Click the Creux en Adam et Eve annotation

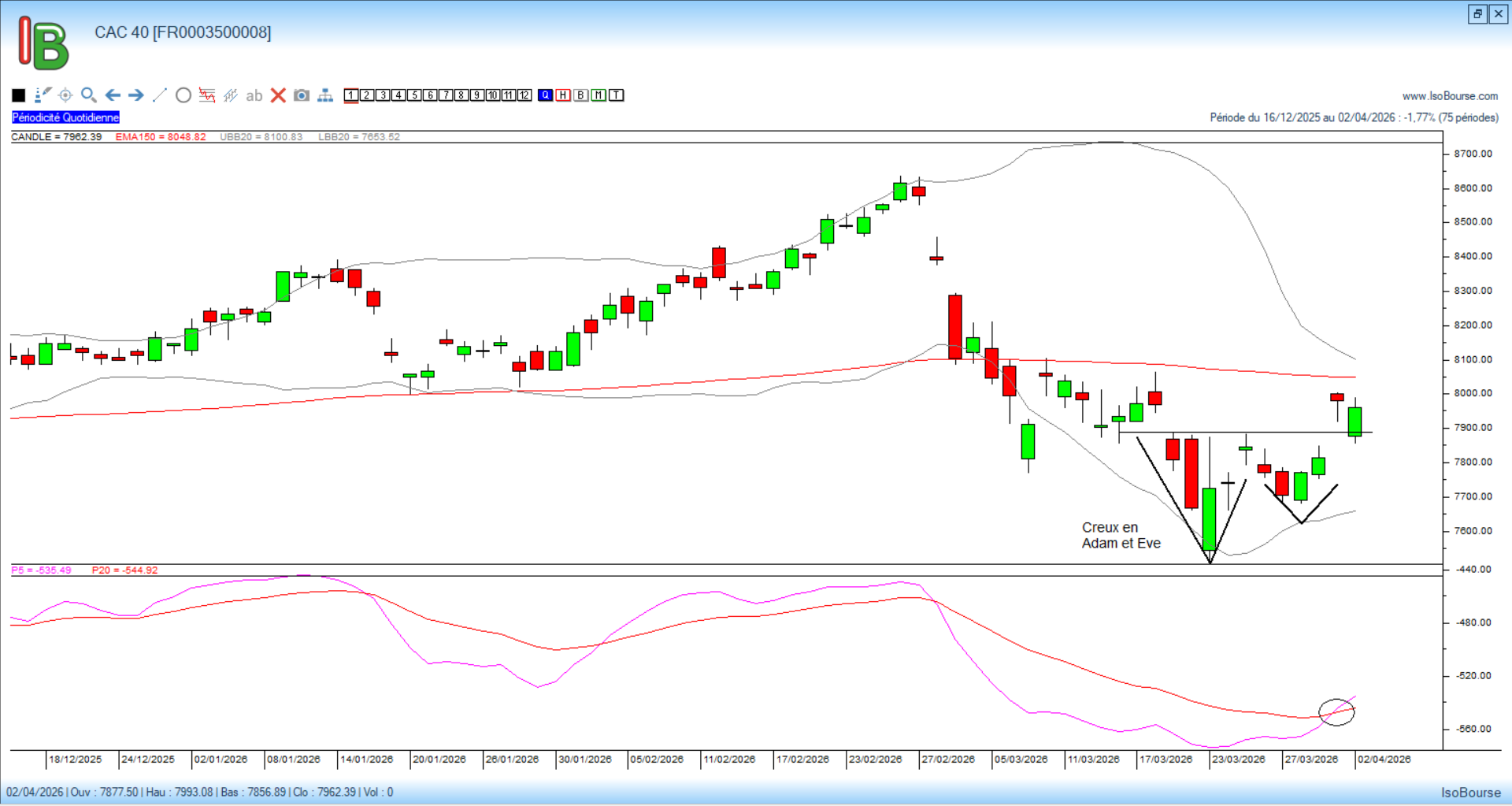click(x=1121, y=535)
